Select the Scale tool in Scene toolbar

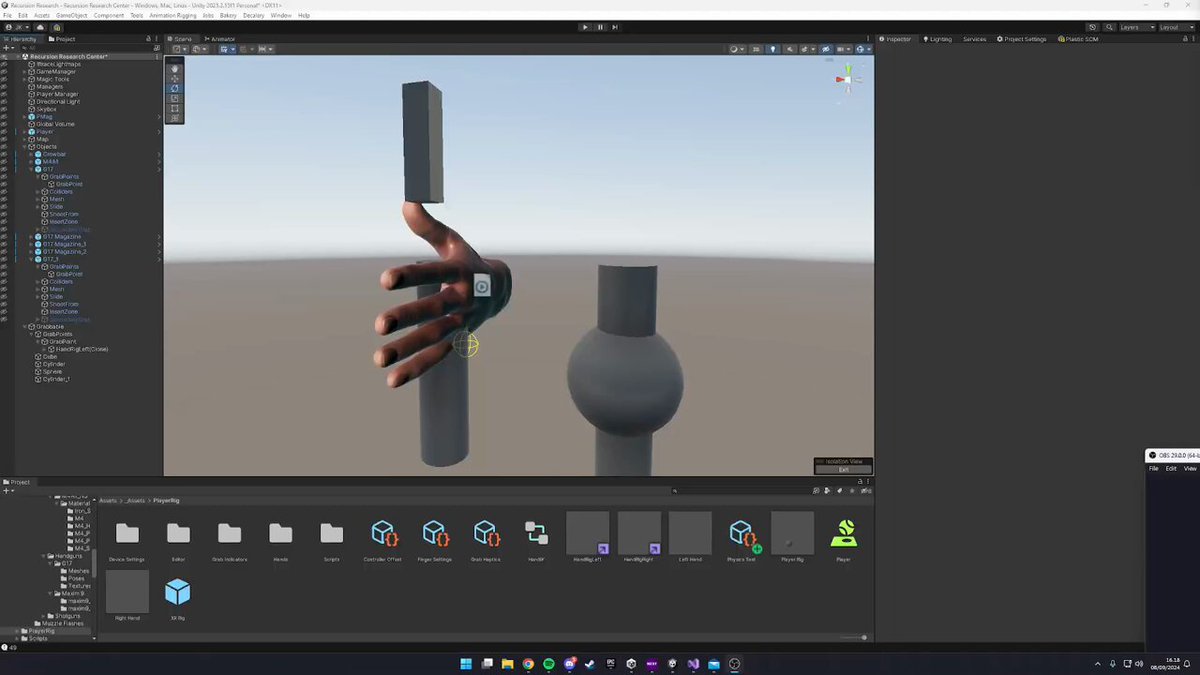click(x=175, y=98)
